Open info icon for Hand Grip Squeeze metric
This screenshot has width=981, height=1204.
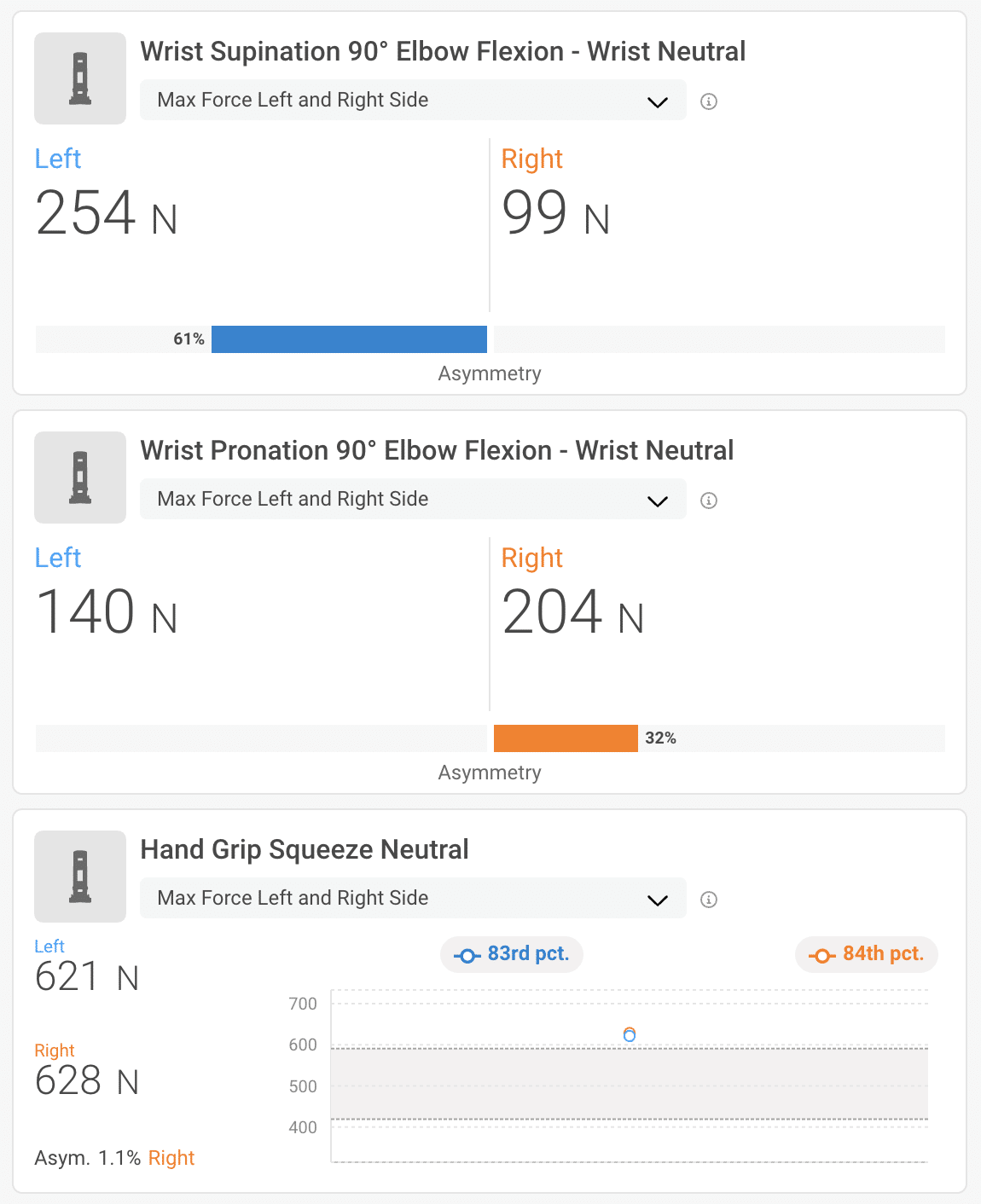point(709,900)
